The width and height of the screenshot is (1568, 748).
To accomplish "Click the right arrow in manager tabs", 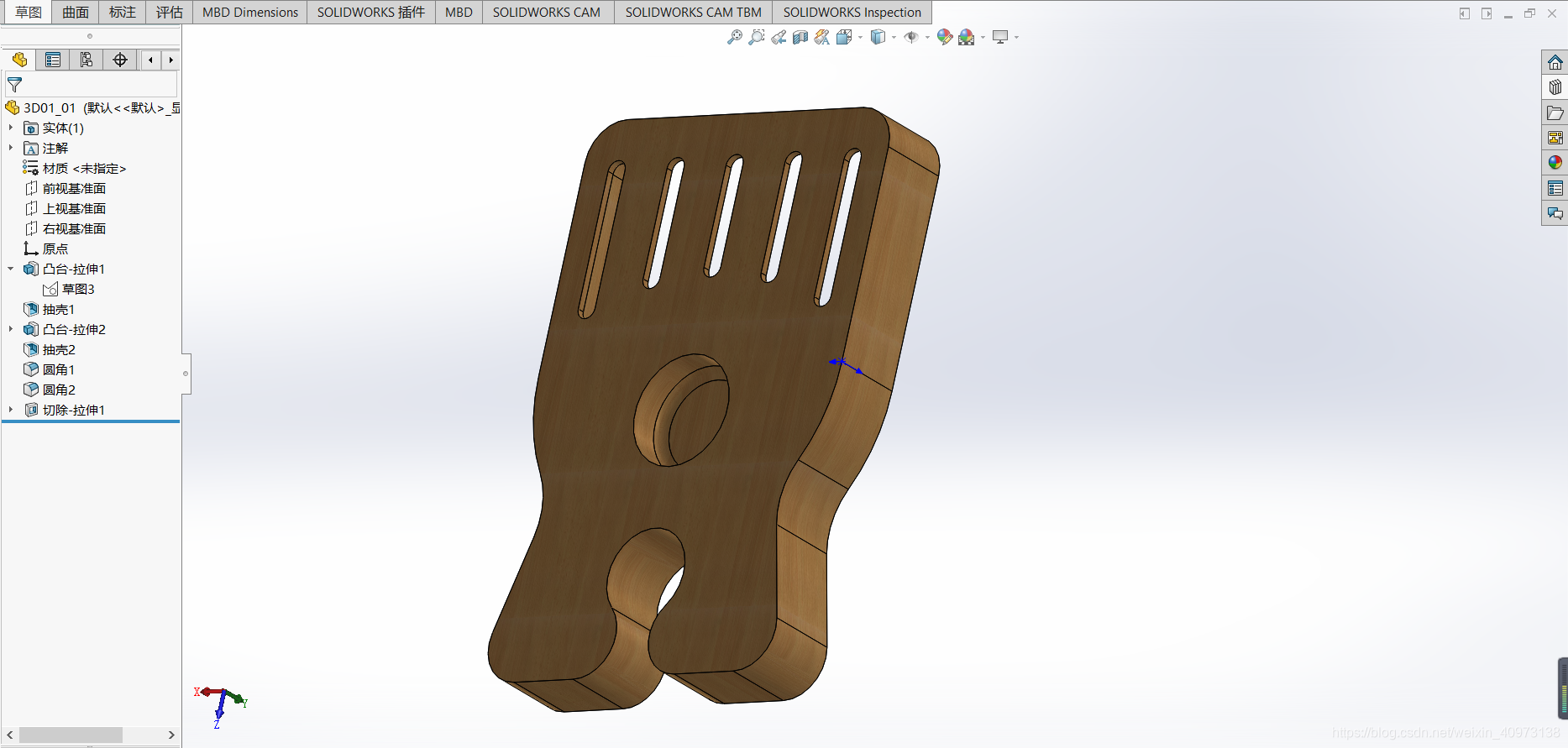I will point(170,60).
